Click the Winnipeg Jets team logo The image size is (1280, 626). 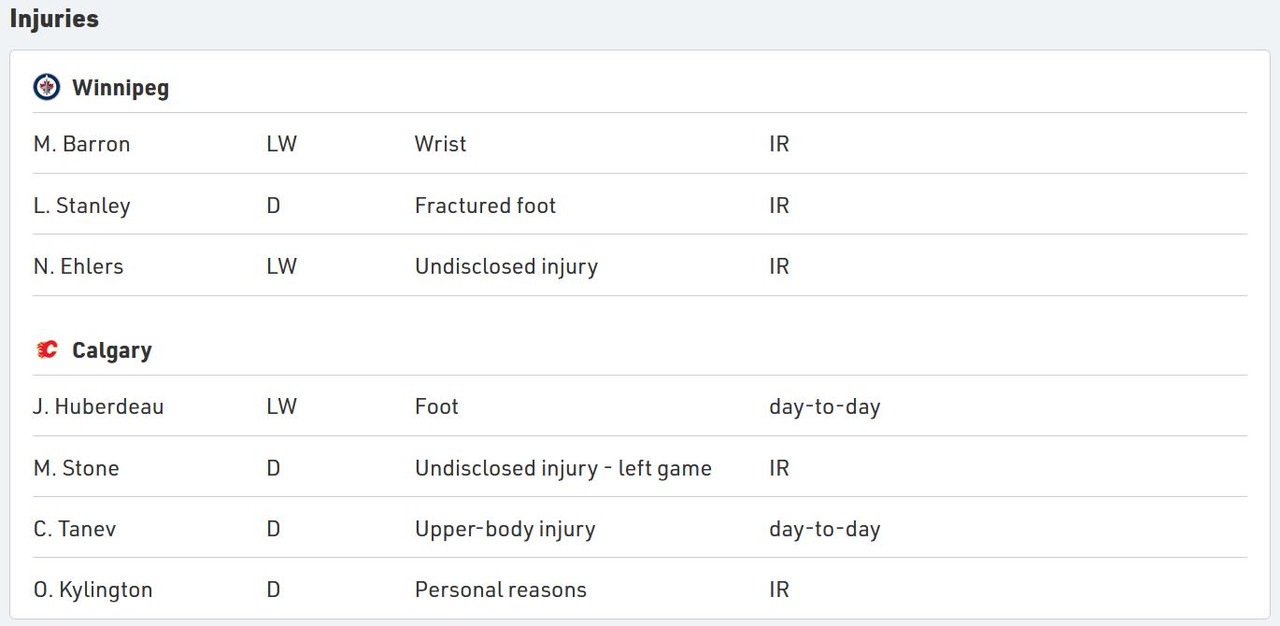point(46,87)
